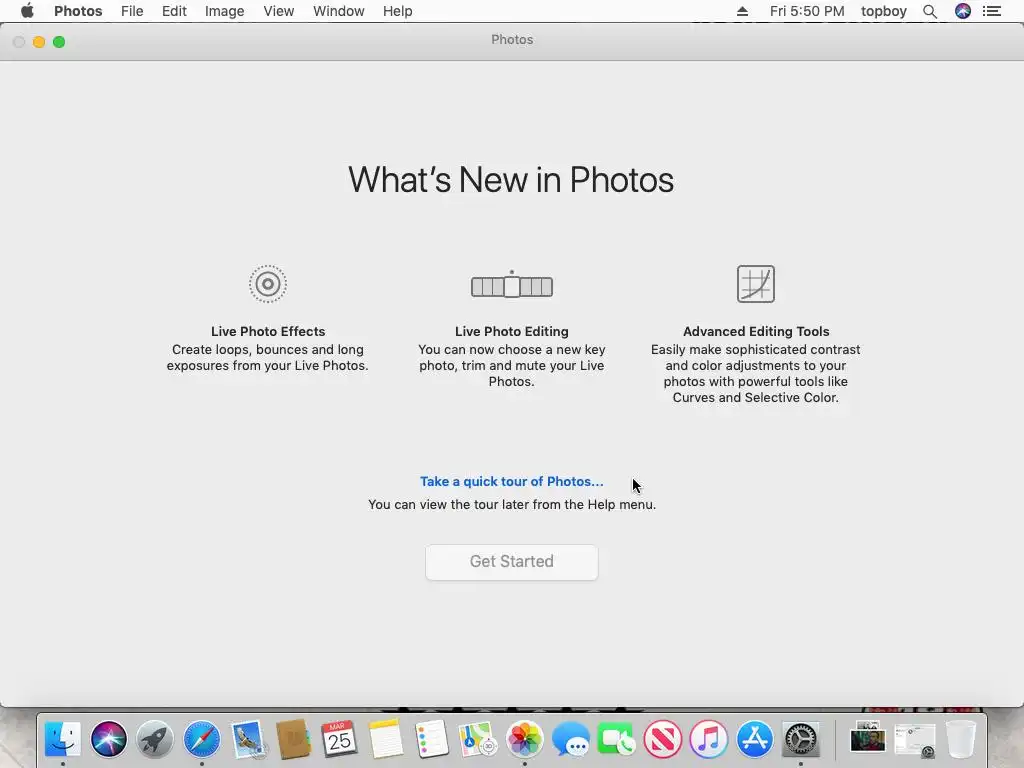
Task: Open the Trash in the Dock
Action: 961,739
